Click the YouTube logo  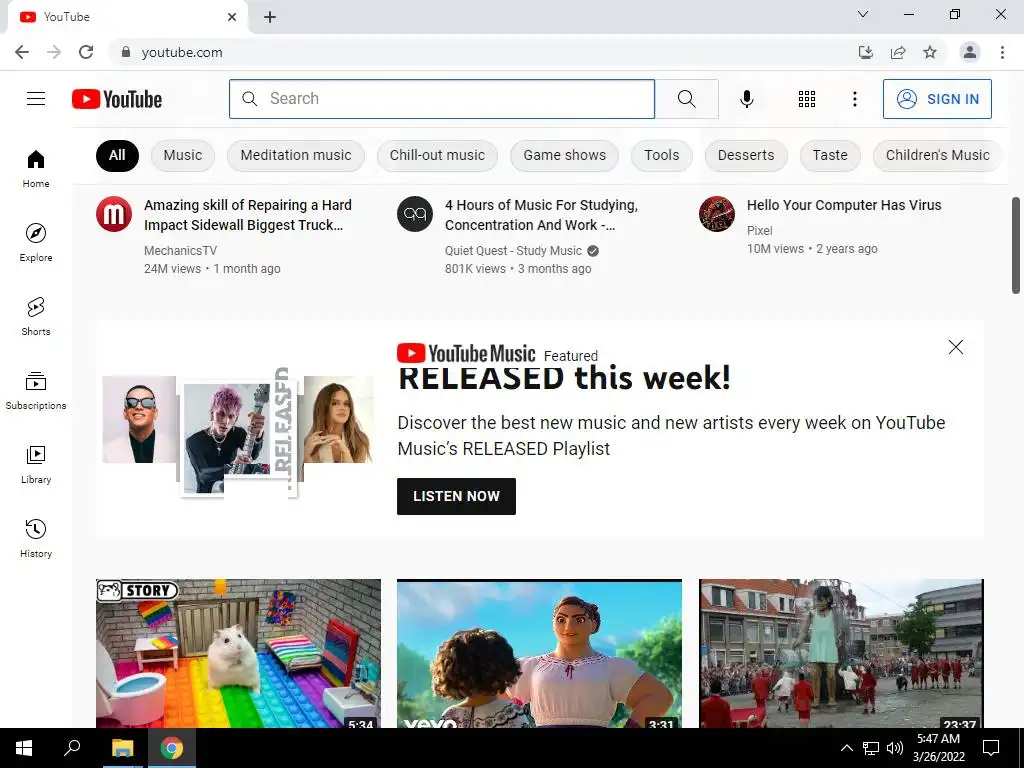(x=117, y=99)
